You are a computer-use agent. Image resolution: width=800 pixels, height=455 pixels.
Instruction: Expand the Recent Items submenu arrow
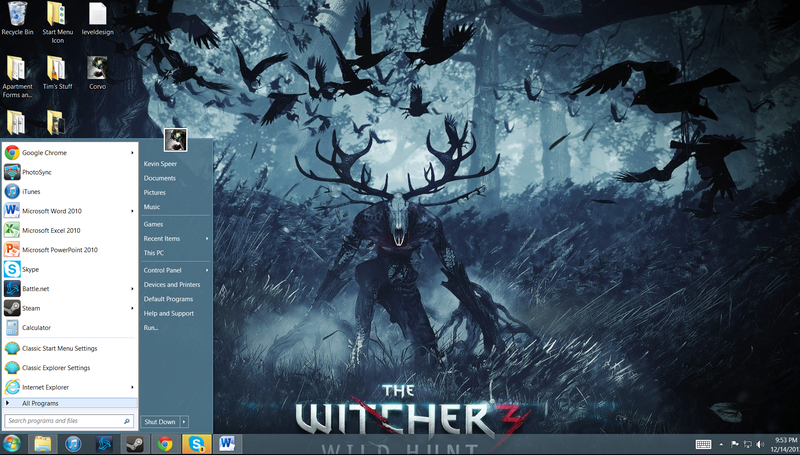(207, 238)
